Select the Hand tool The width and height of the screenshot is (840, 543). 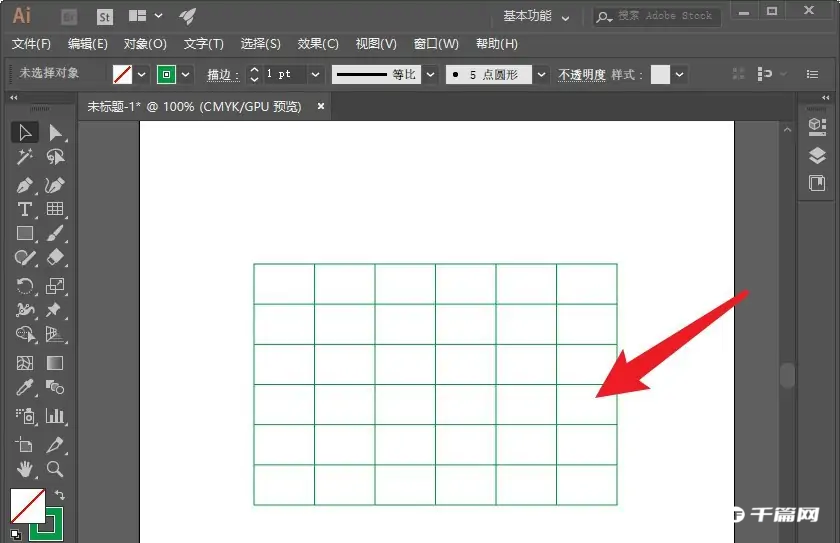(25, 469)
